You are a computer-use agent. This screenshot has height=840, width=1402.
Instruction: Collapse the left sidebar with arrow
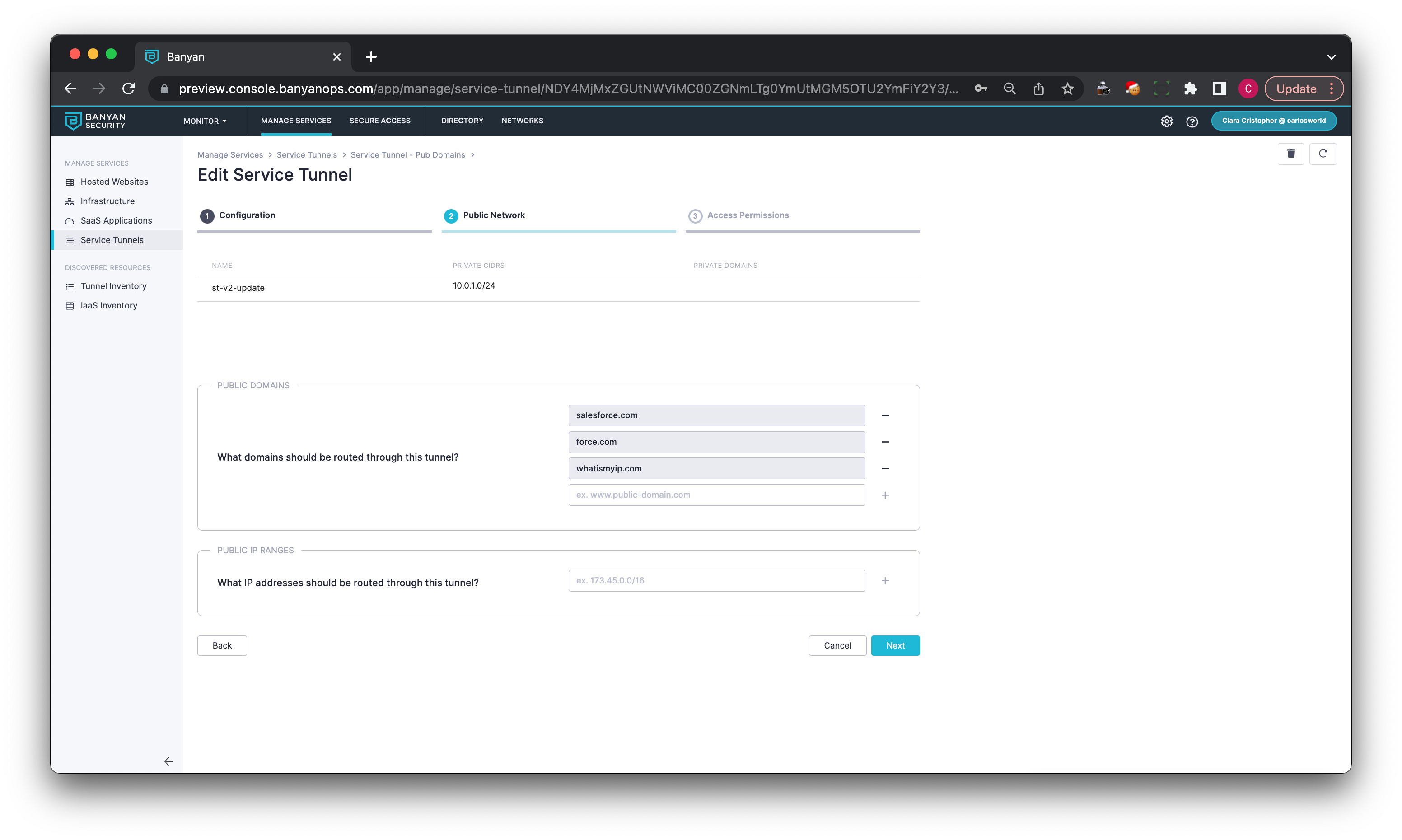[168, 761]
